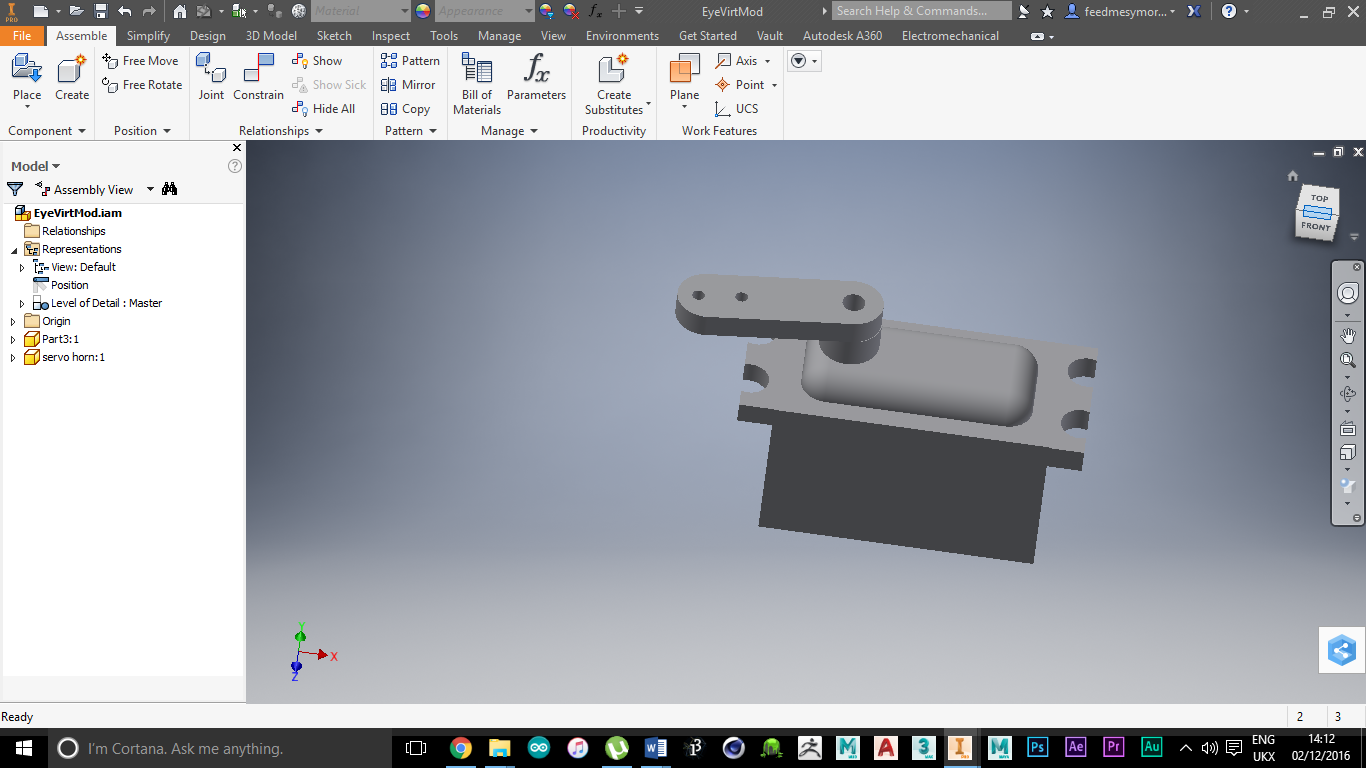Expand the View: Default node
This screenshot has width=1366, height=768.
pos(22,267)
